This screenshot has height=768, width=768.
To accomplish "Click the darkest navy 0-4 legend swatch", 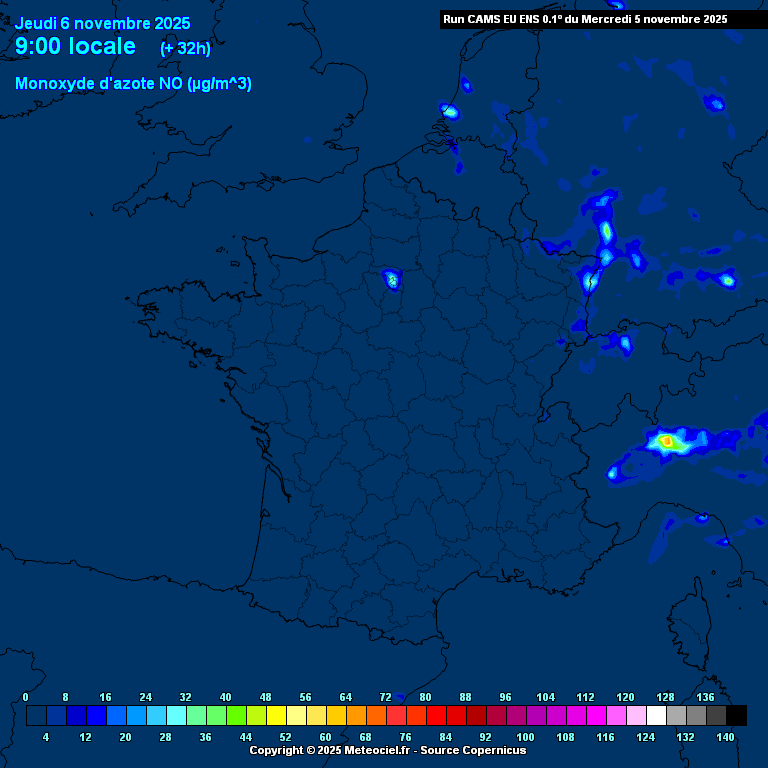I will 36,715.
